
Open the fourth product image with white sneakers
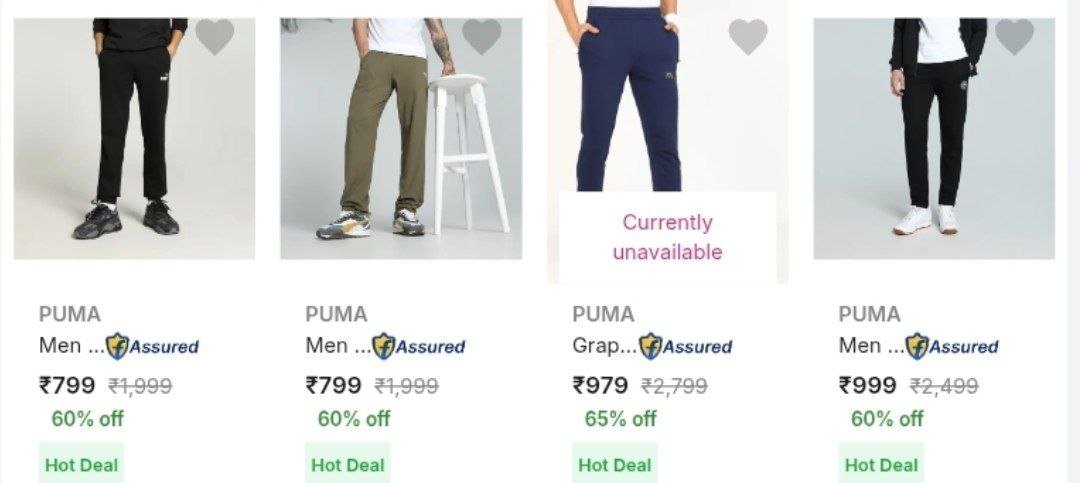click(x=934, y=138)
